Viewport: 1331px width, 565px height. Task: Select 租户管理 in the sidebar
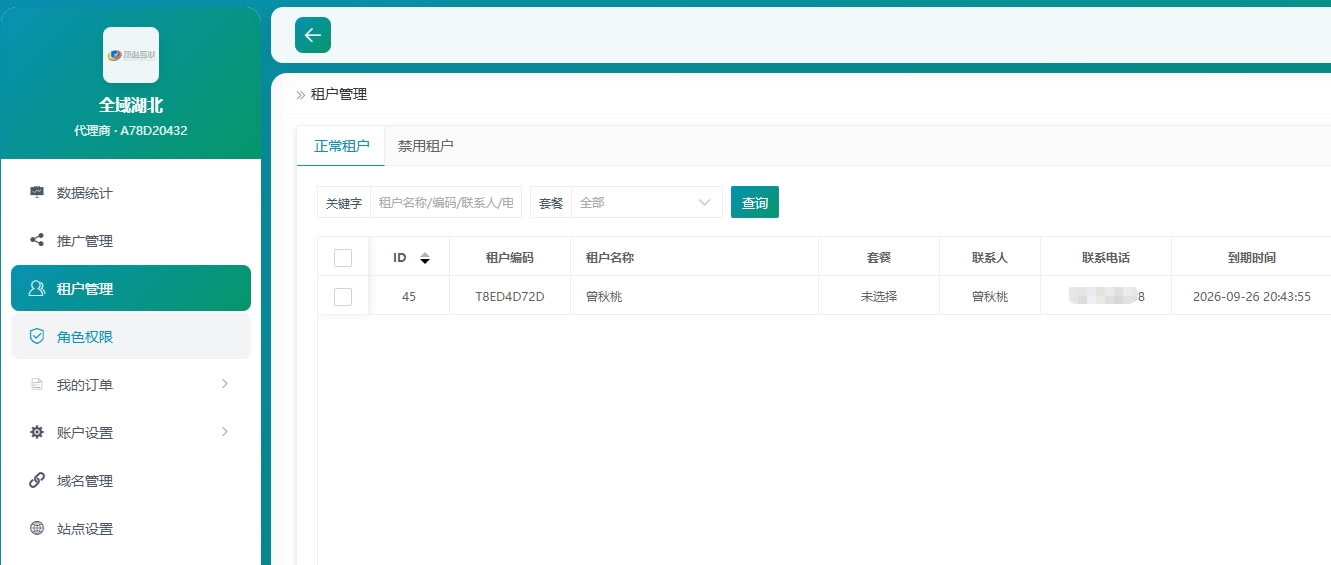[x=131, y=288]
